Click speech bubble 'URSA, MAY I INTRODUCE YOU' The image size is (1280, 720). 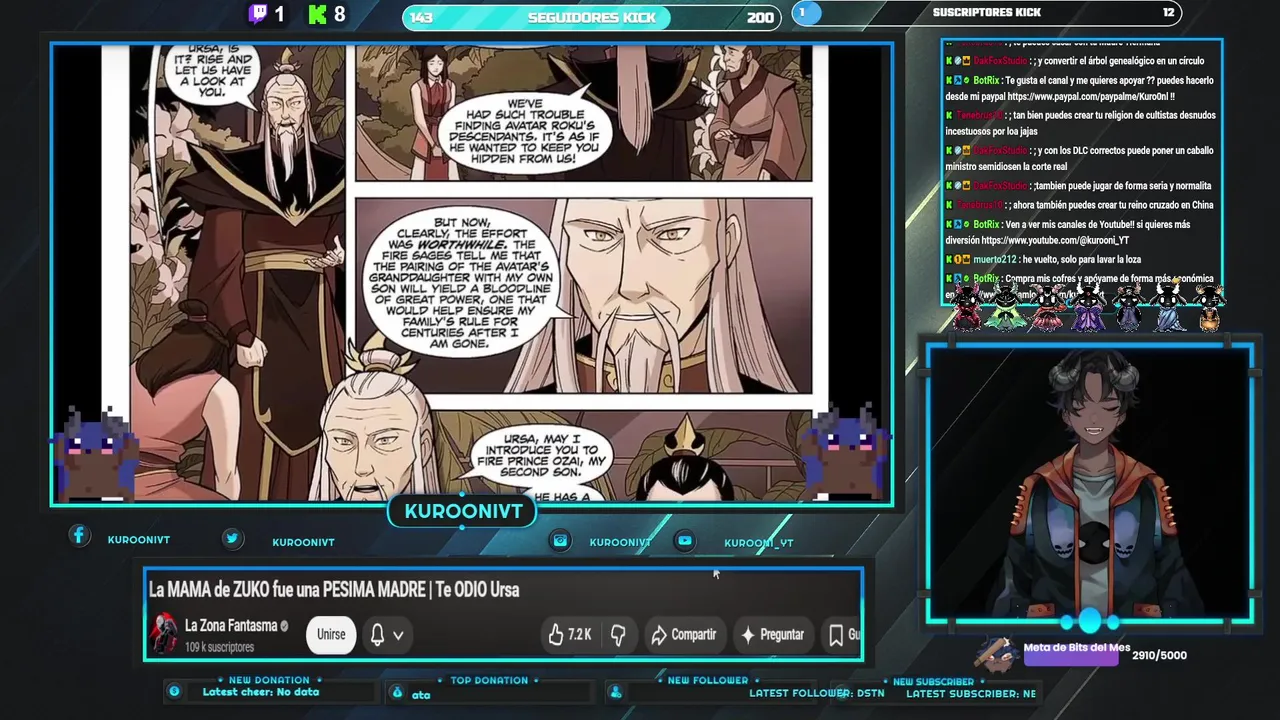[x=540, y=454]
